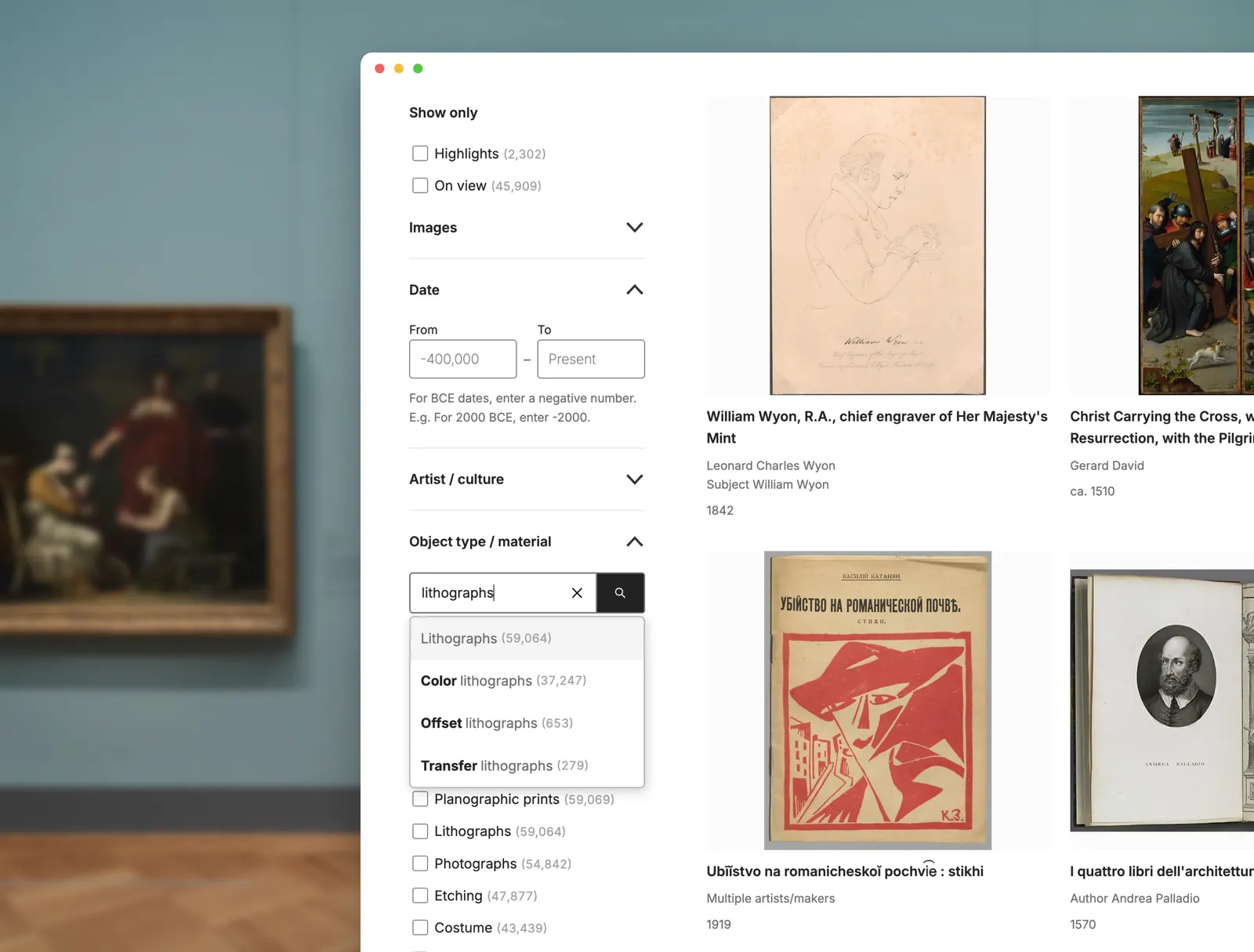Select Offset lithographs suggestion

527,723
